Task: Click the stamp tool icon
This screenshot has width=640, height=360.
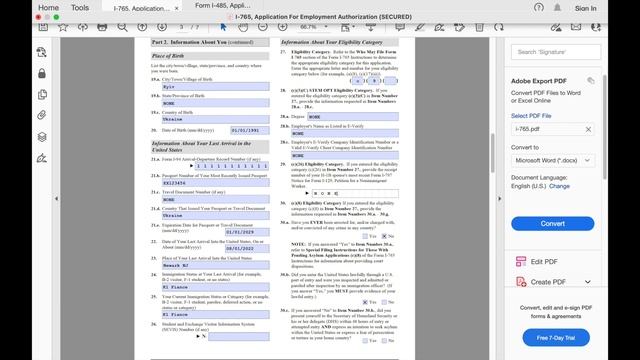Action: coord(459,27)
